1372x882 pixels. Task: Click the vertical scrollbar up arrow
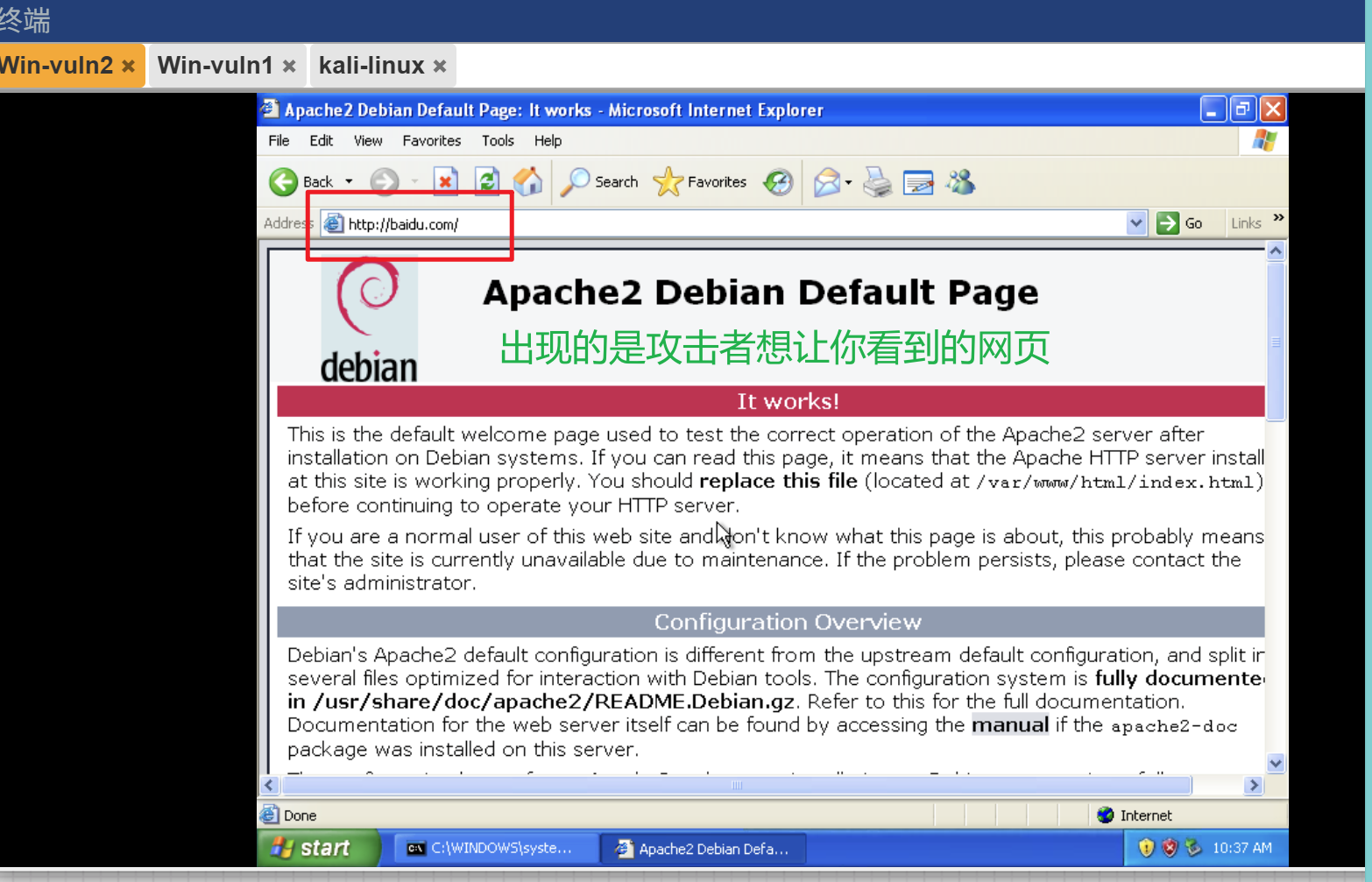tap(1276, 251)
